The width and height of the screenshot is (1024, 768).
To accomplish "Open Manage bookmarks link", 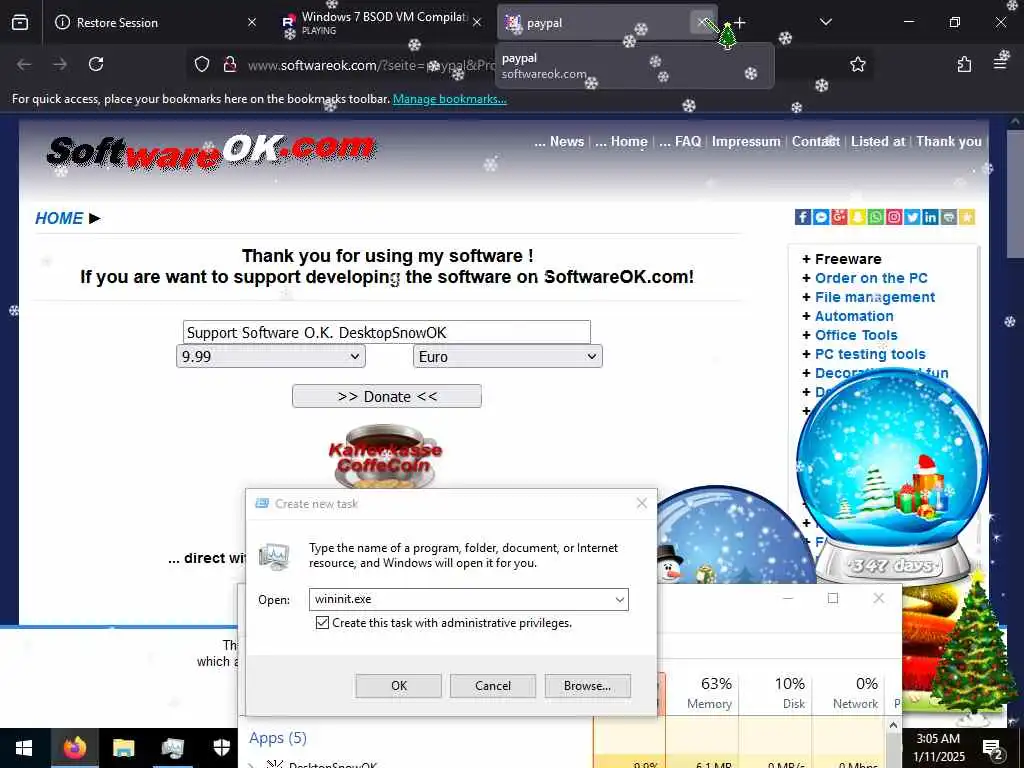I will [449, 99].
